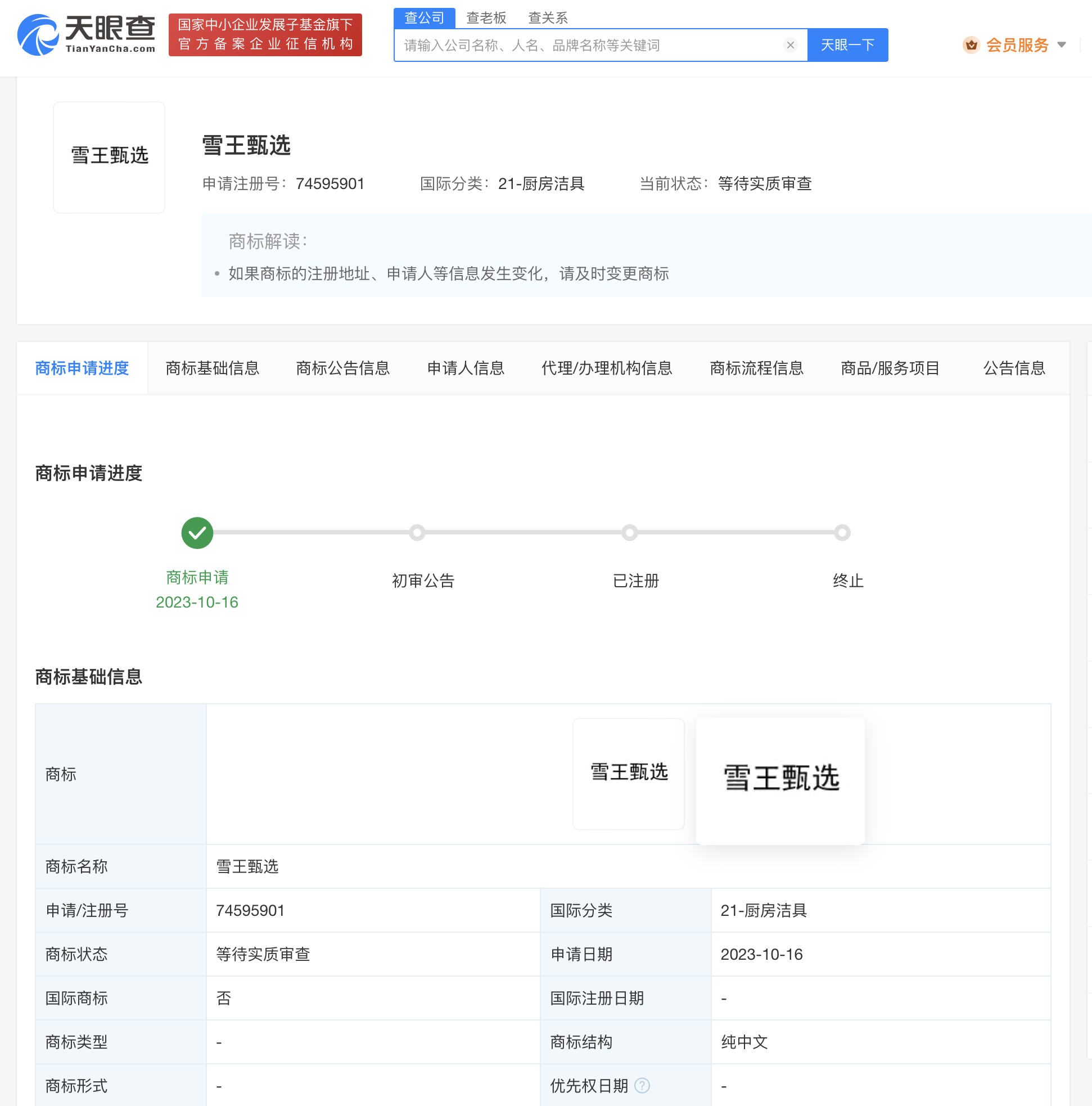Click the 天眼一下 search button
This screenshot has width=1092, height=1106.
847,45
